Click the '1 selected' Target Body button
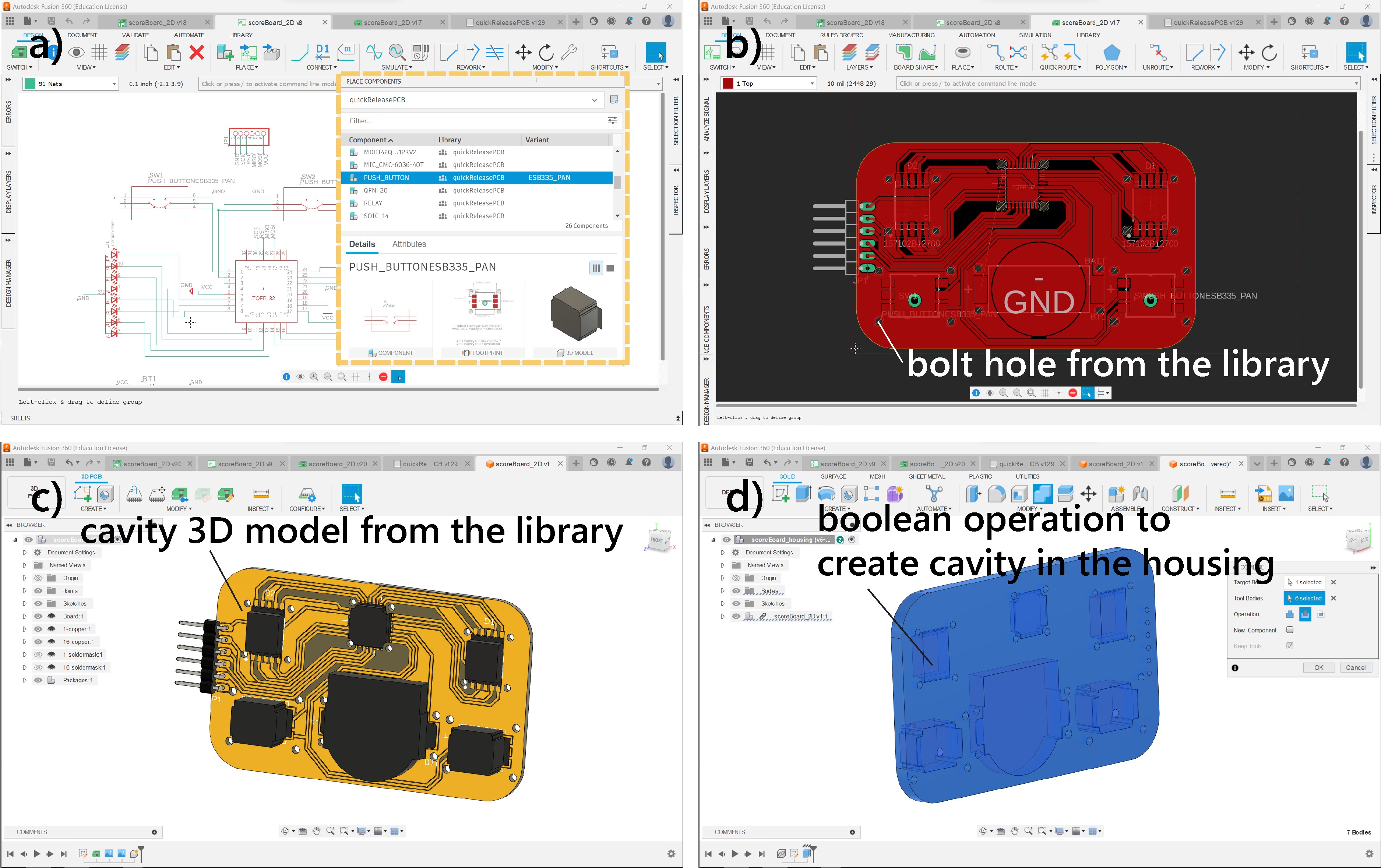Screen dimensions: 1381x868 point(1304,582)
